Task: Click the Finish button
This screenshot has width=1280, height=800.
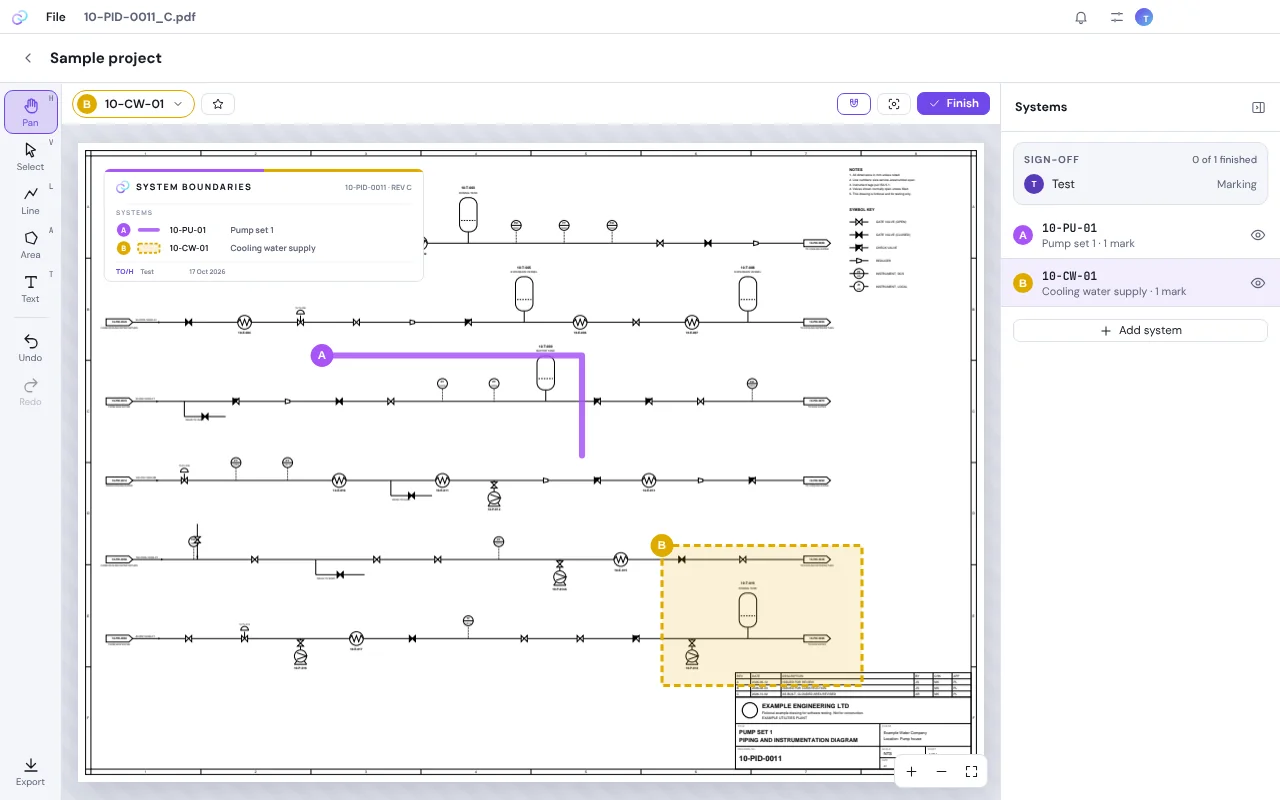Action: click(953, 104)
